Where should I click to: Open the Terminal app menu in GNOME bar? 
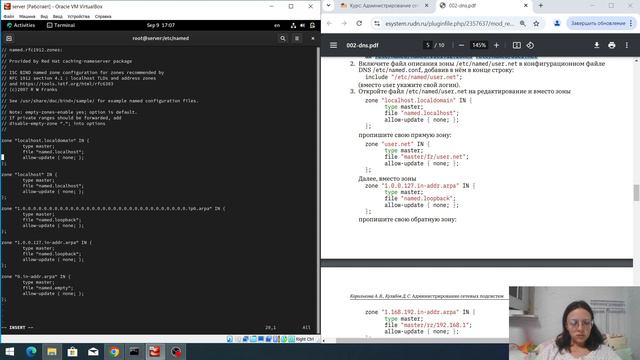(x=61, y=25)
